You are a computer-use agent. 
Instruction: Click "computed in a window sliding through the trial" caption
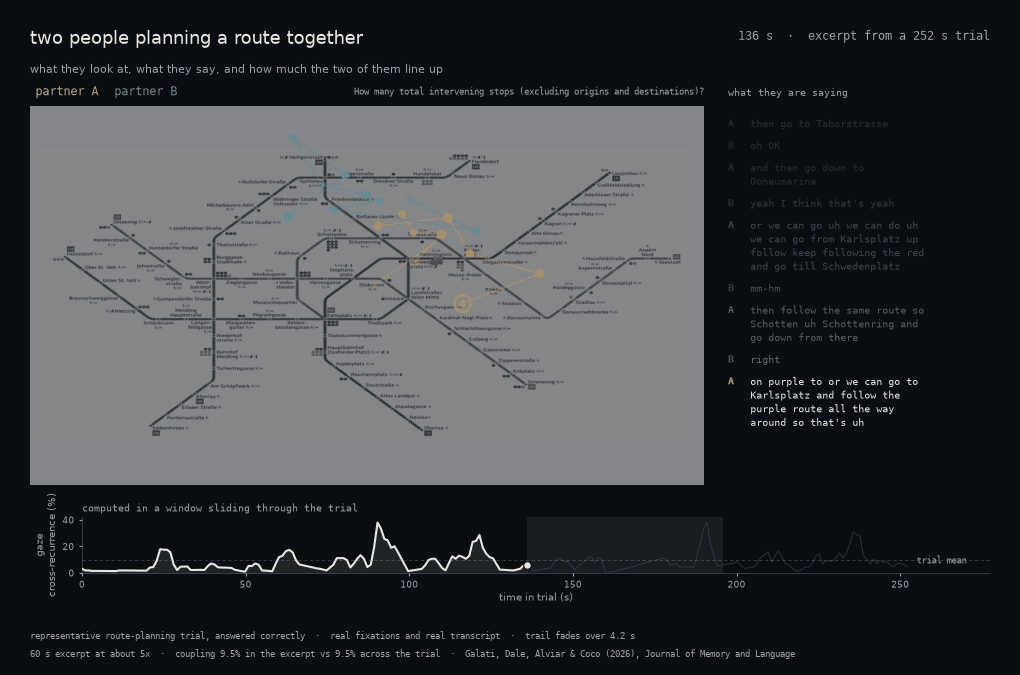coord(220,508)
